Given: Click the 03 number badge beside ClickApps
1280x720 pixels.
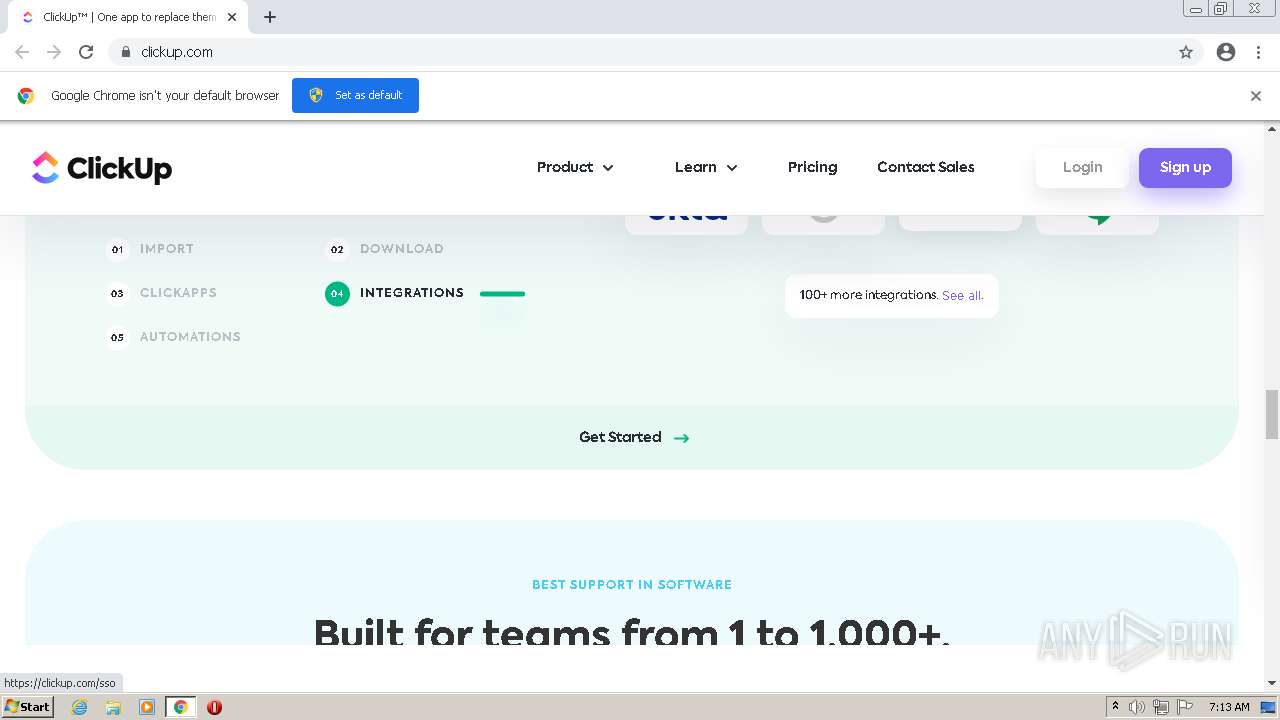Looking at the screenshot, I should 117,293.
